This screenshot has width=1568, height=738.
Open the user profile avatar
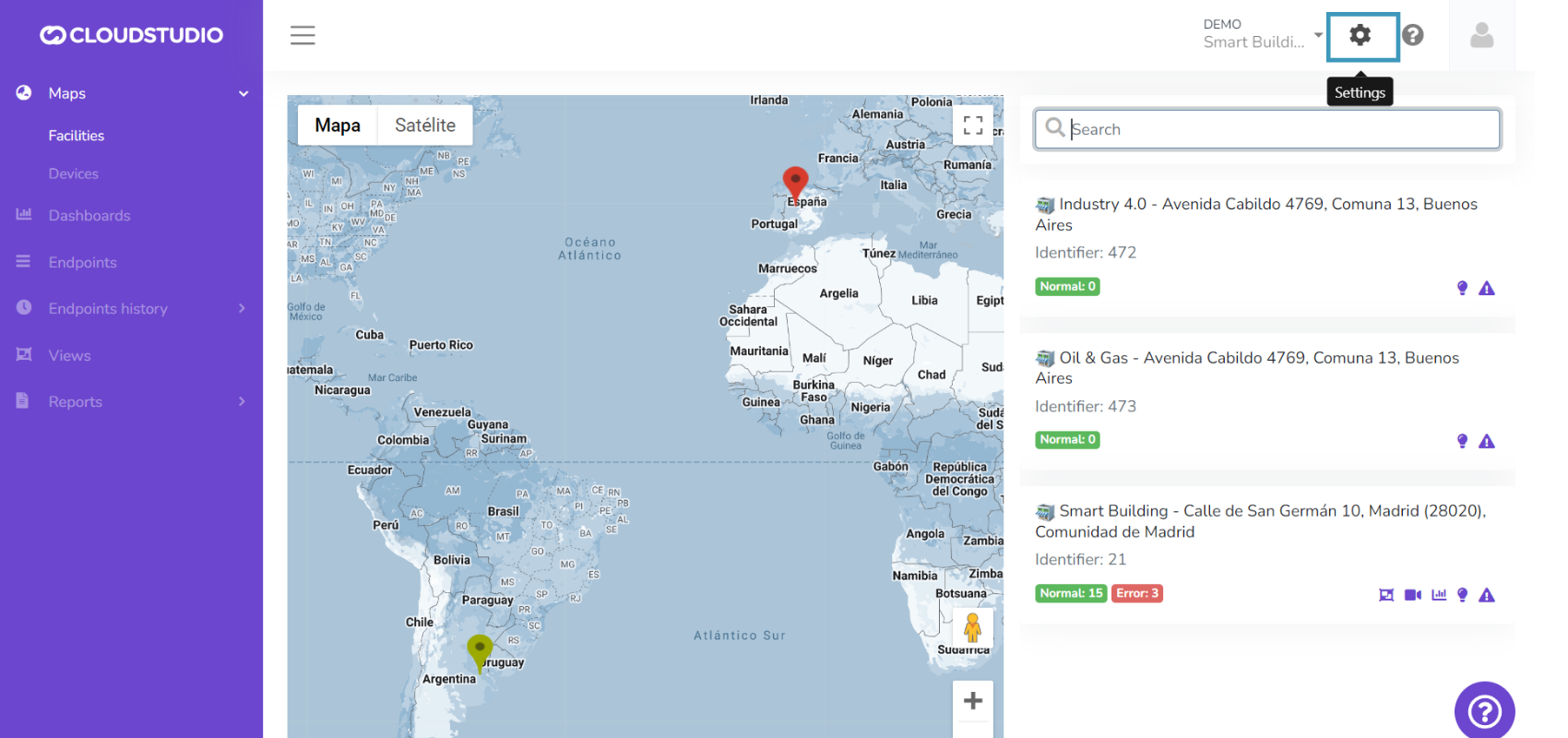coord(1481,36)
